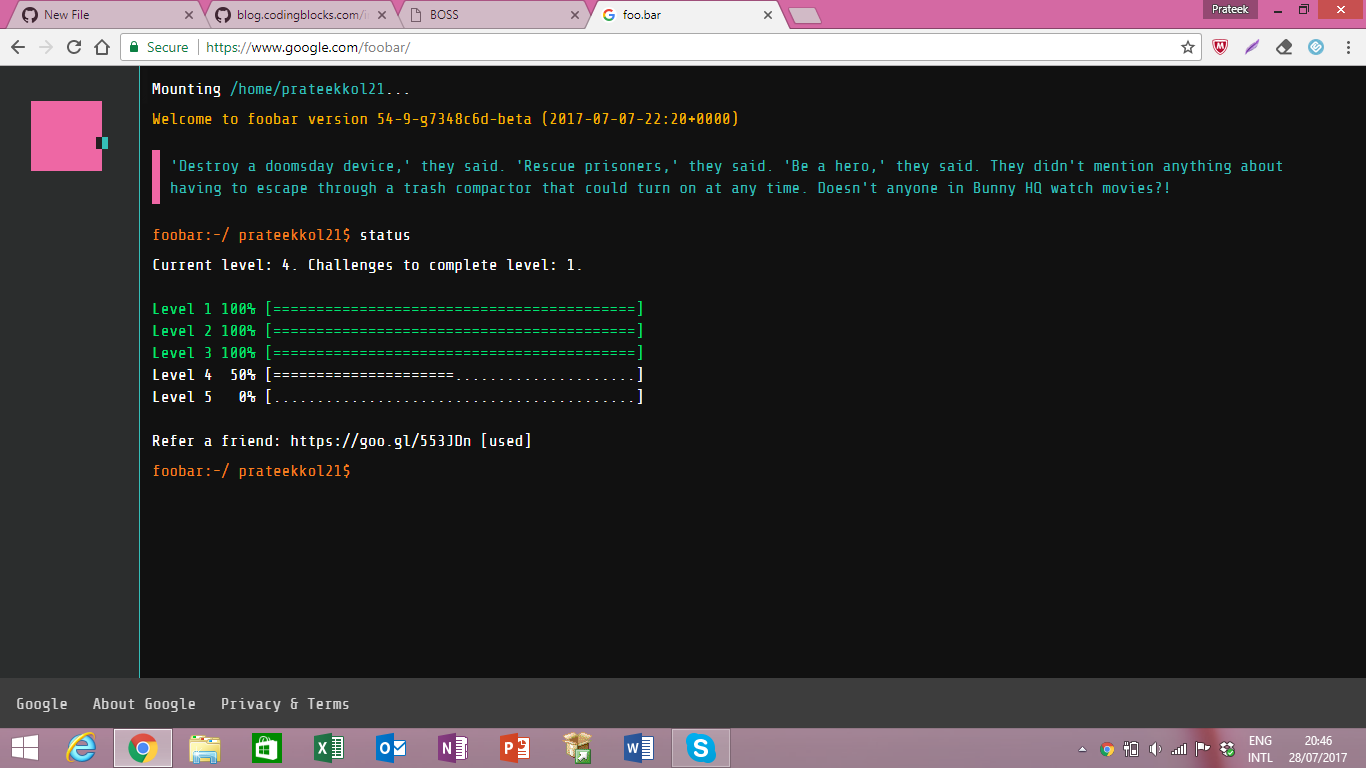Reload the foo.bar page
Viewport: 1366px width, 768px height.
coord(73,47)
